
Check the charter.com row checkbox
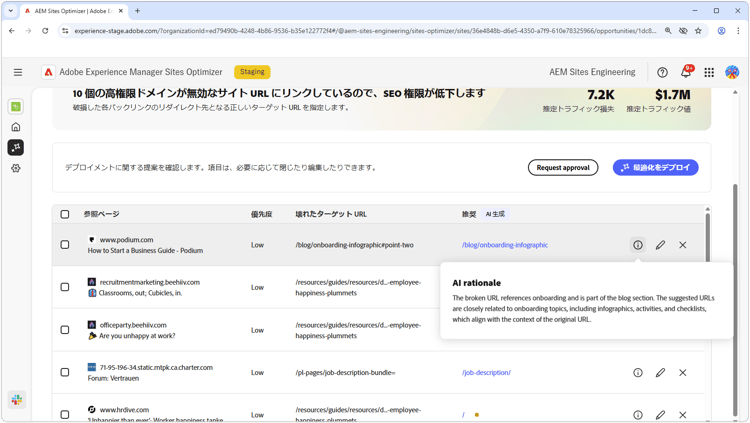pos(65,372)
